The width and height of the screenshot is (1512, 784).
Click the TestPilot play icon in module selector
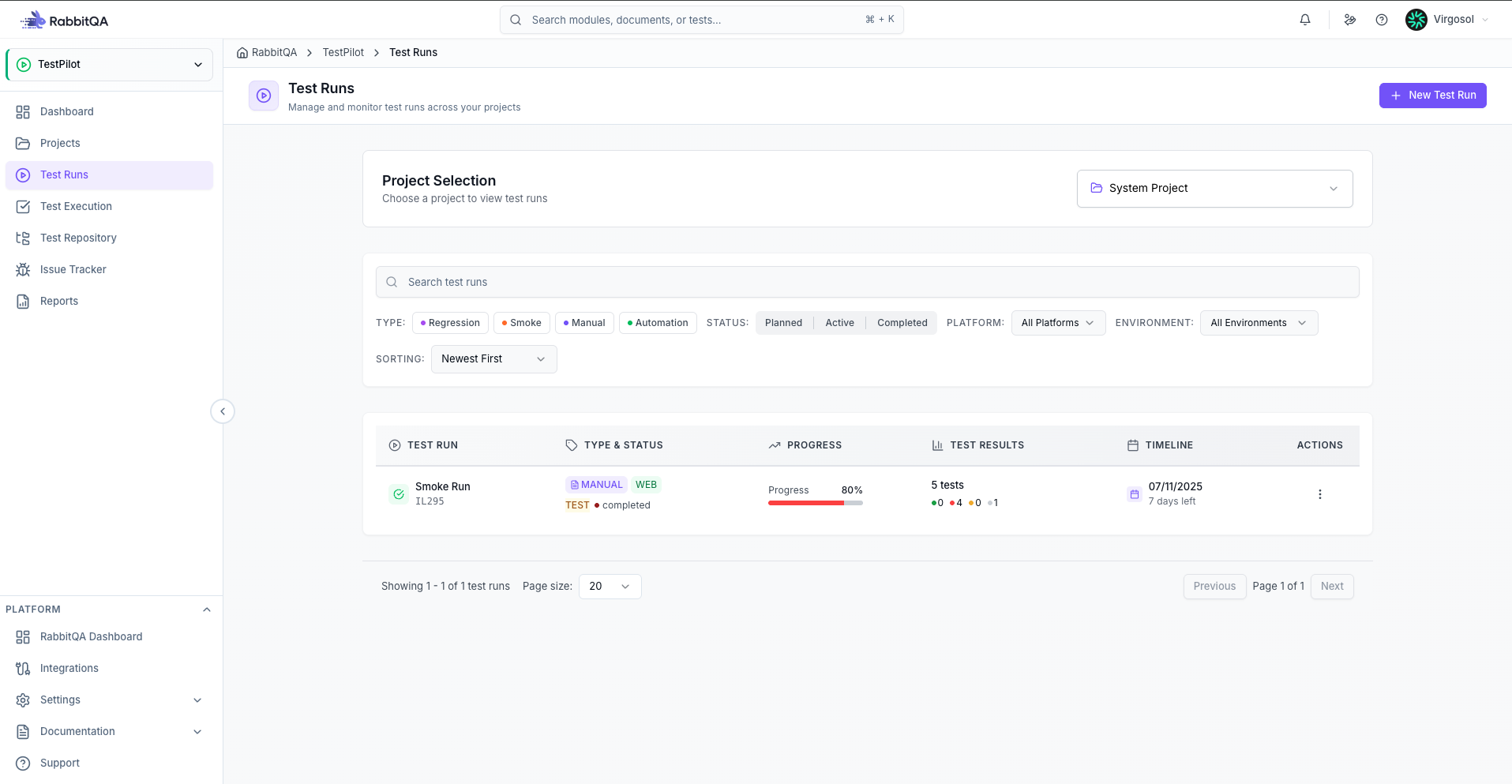click(x=24, y=65)
